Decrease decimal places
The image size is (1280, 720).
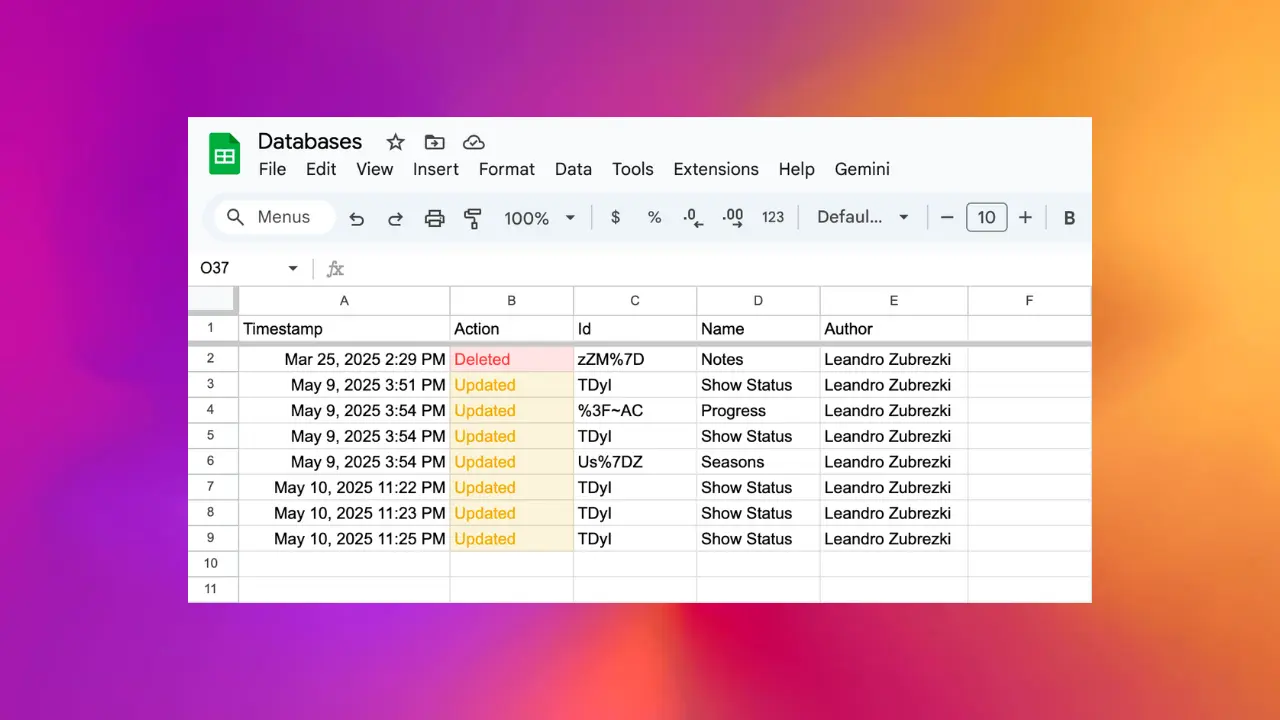coord(693,217)
